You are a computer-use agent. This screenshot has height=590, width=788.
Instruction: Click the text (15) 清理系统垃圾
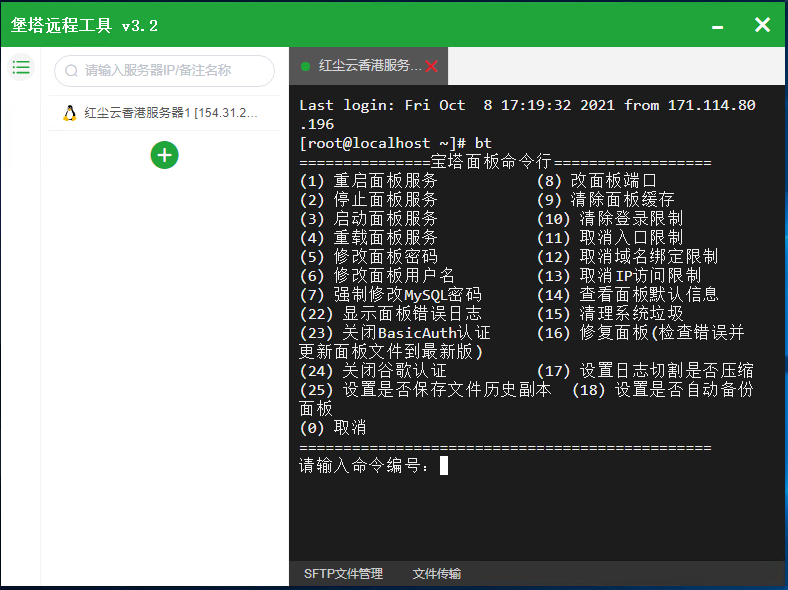click(610, 314)
